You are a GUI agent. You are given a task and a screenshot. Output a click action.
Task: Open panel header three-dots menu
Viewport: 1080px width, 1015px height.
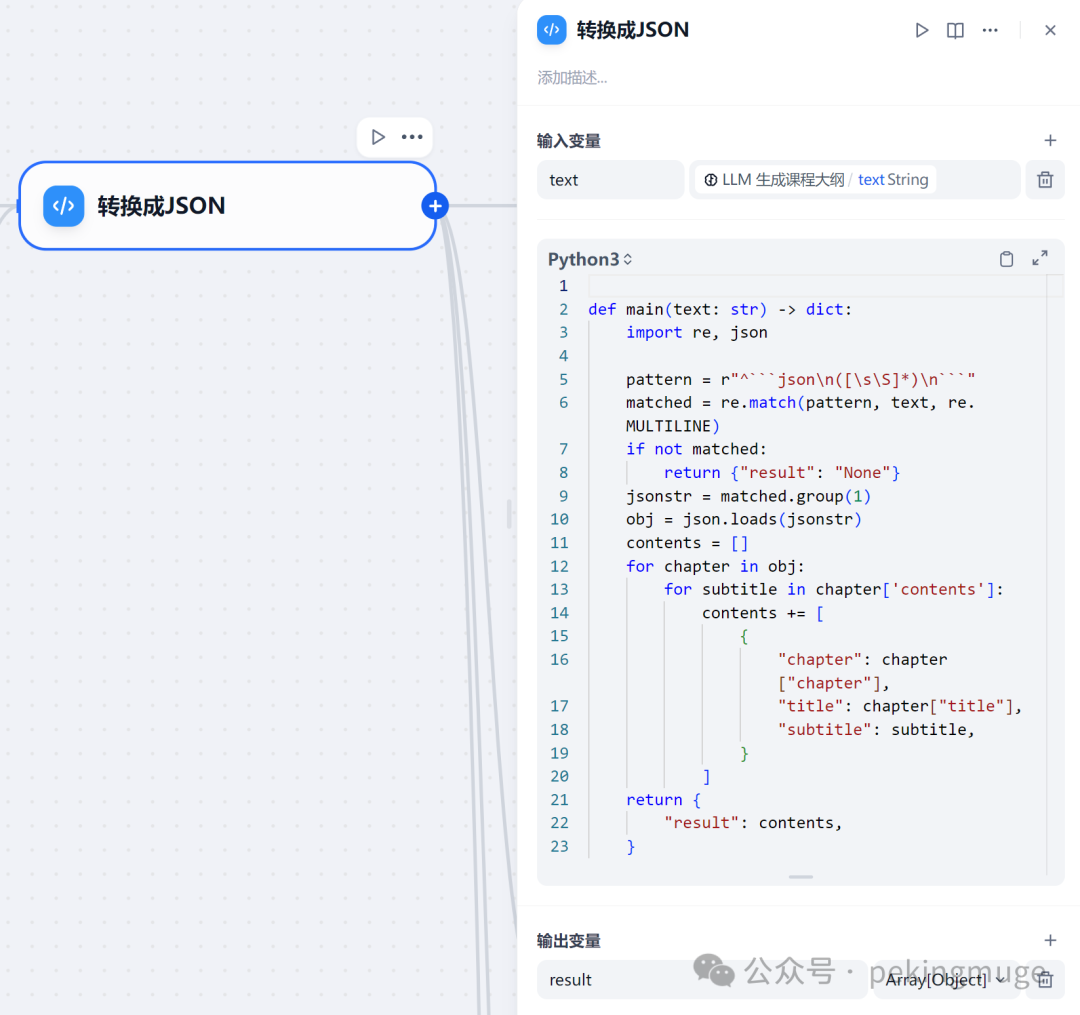pyautogui.click(x=990, y=30)
